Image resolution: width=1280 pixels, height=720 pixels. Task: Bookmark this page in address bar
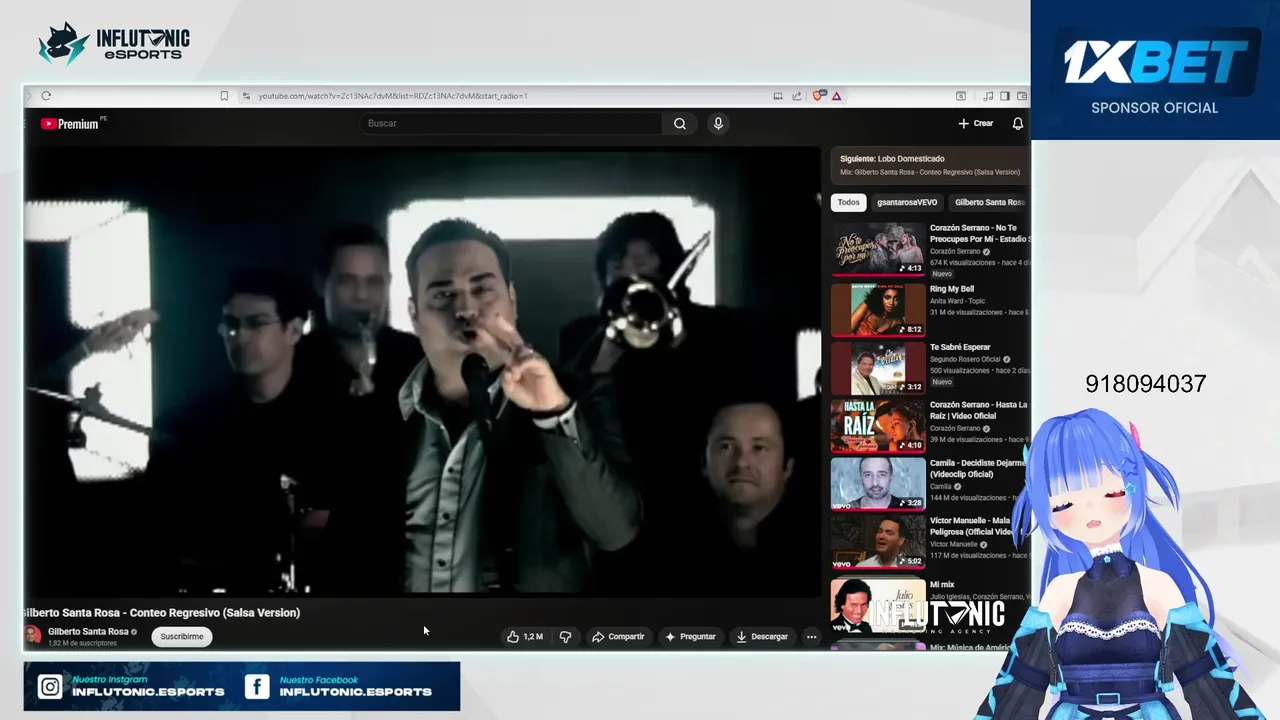pyautogui.click(x=224, y=96)
